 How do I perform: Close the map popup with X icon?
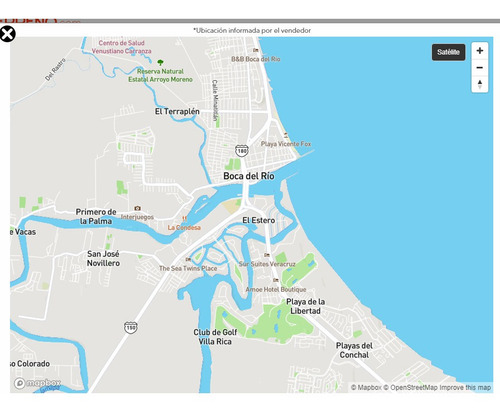(7, 34)
